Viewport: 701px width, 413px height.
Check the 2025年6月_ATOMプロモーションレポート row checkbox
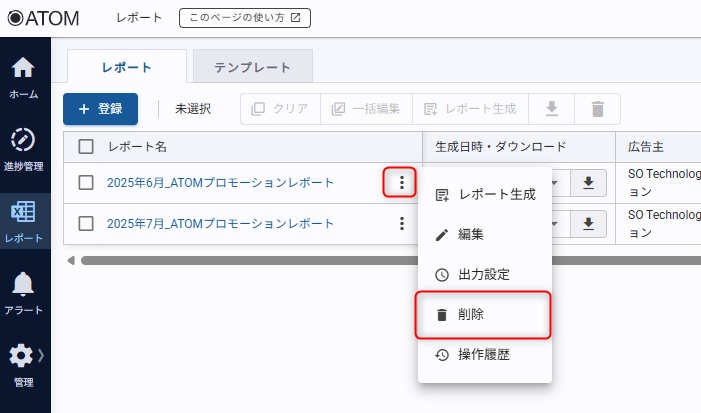coord(86,182)
